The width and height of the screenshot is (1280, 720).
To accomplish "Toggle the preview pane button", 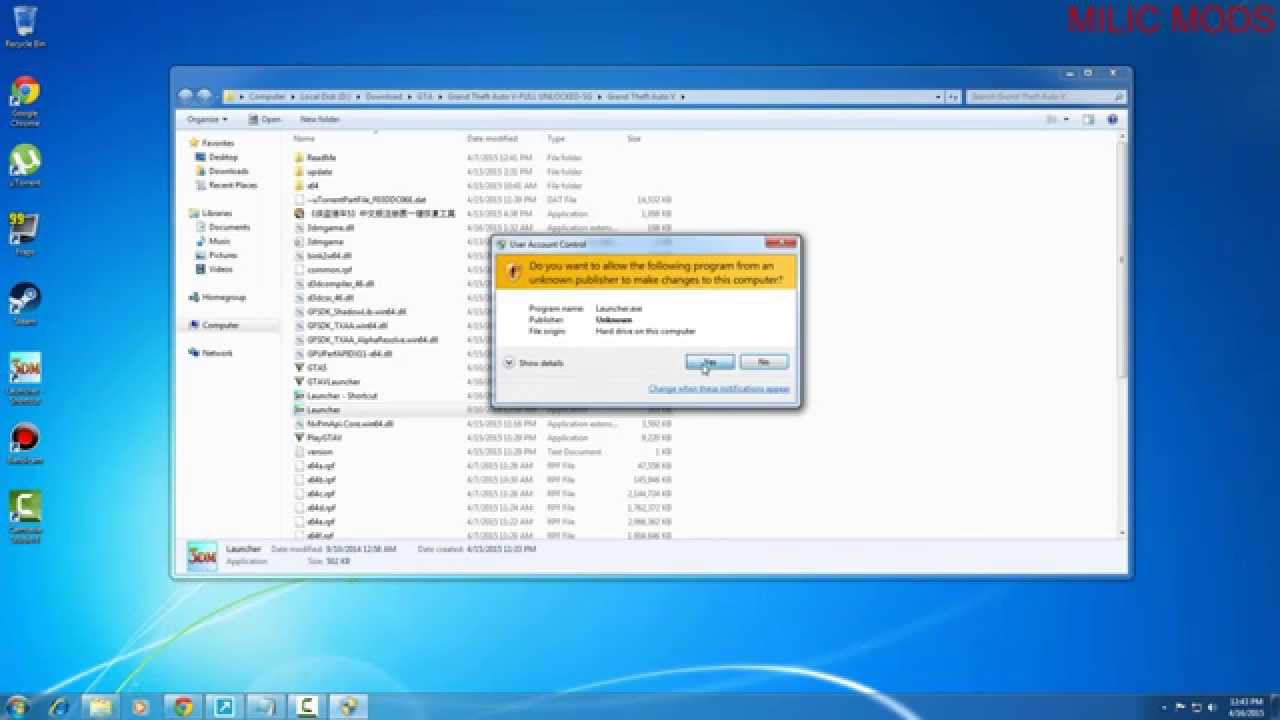I will click(1090, 119).
